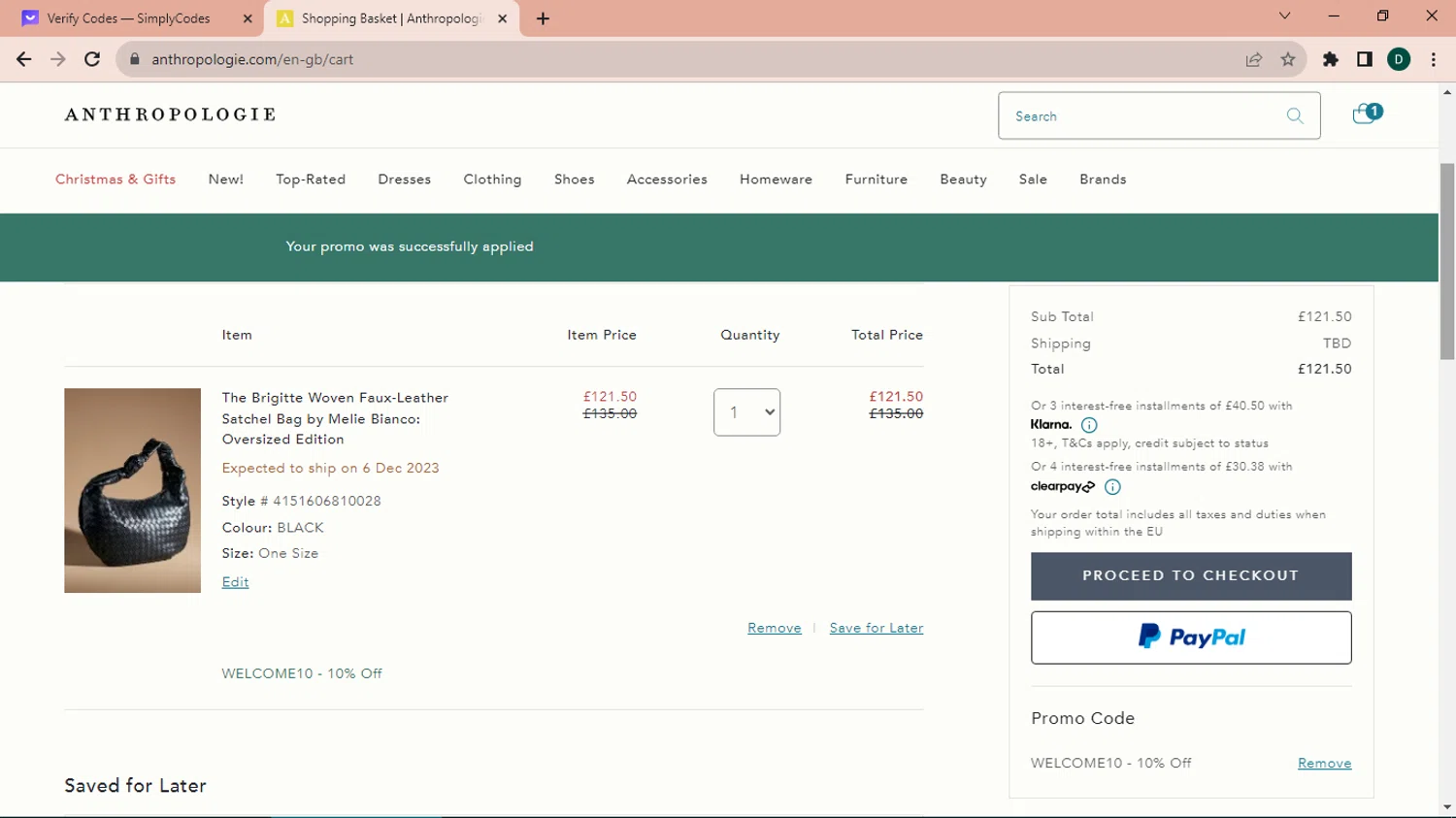The height and width of the screenshot is (818, 1456).
Task: Open Dresses menu item
Action: point(405,180)
